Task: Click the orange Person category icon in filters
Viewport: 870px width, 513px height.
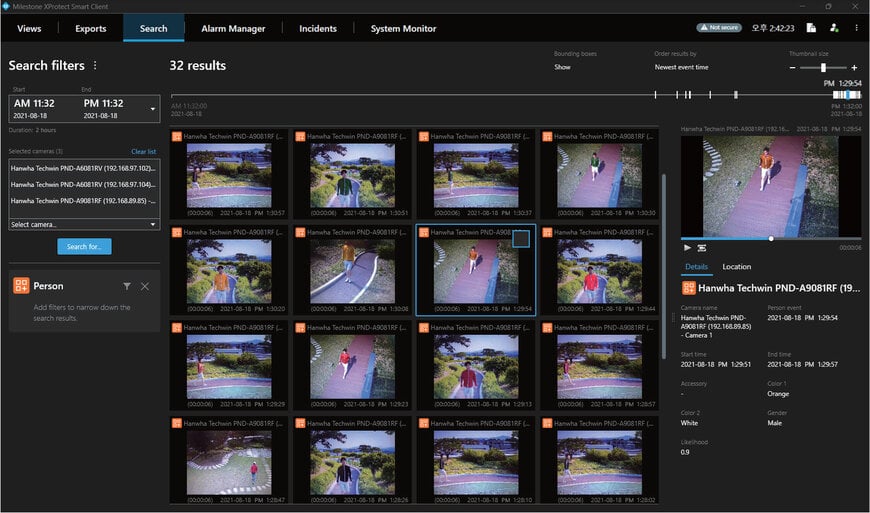Action: pos(21,286)
